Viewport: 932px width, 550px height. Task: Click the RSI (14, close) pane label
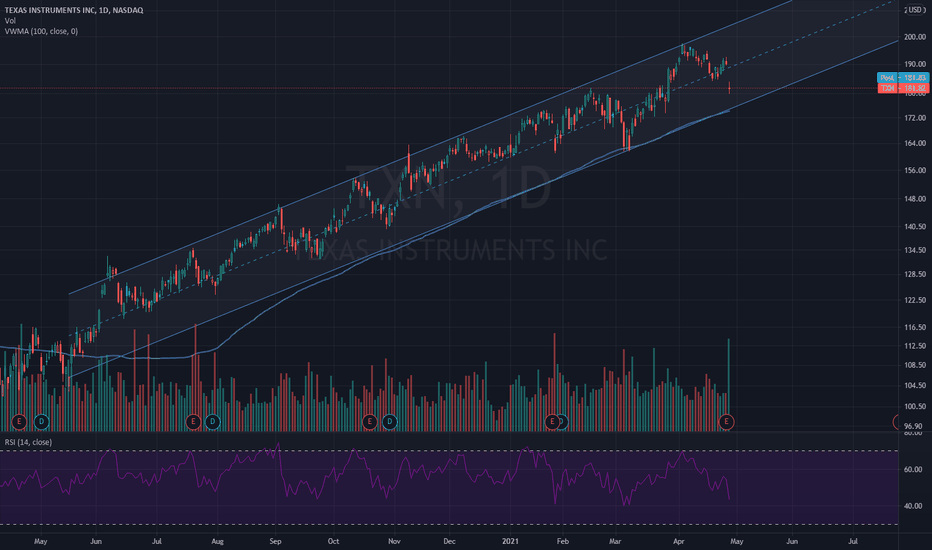click(x=28, y=442)
